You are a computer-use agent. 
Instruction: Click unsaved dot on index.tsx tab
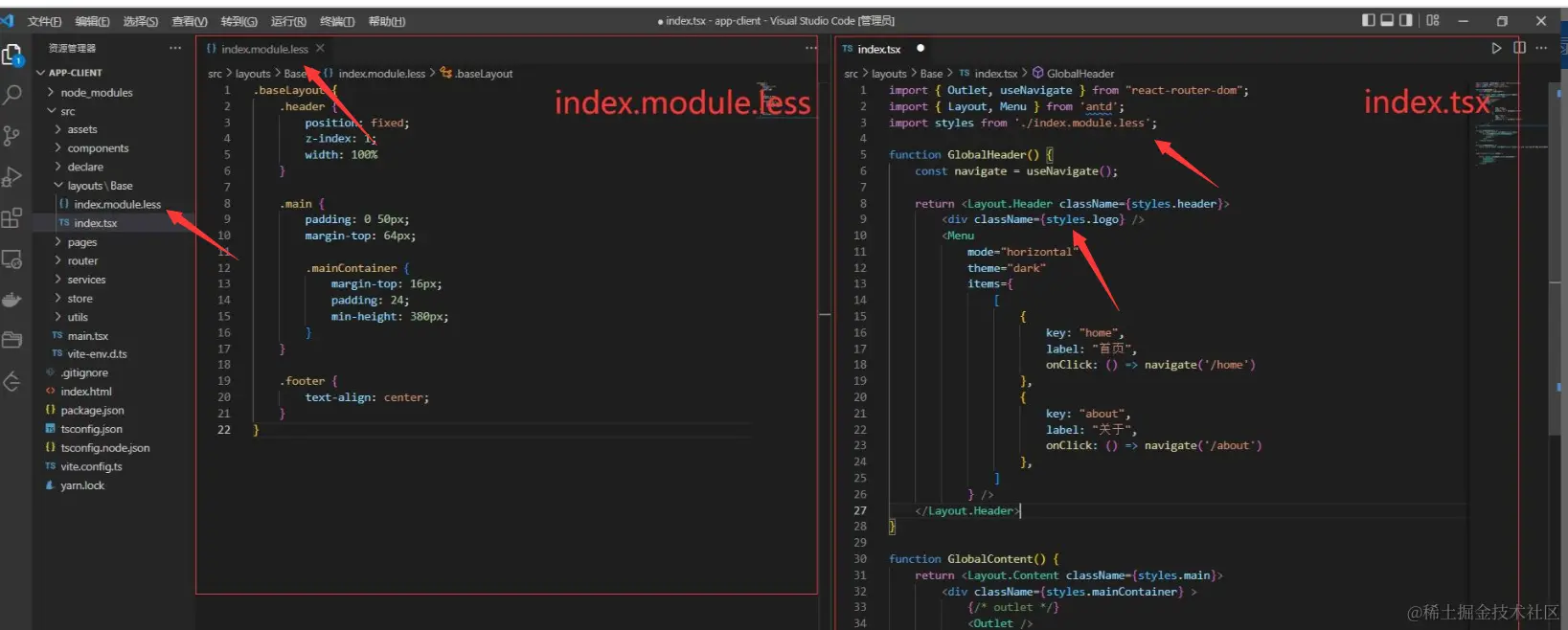coord(920,48)
